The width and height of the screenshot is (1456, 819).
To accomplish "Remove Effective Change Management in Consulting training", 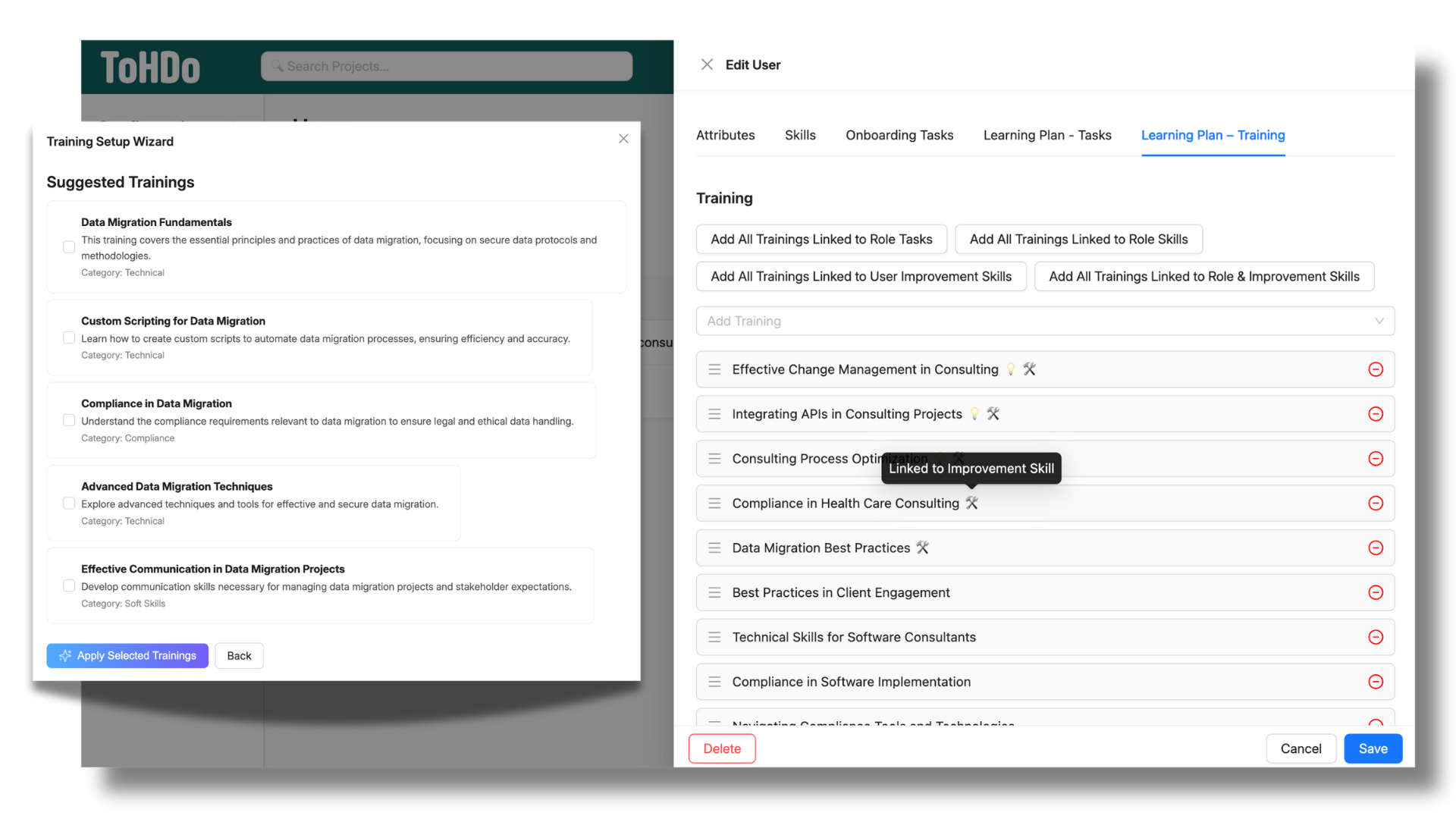I will [1376, 369].
